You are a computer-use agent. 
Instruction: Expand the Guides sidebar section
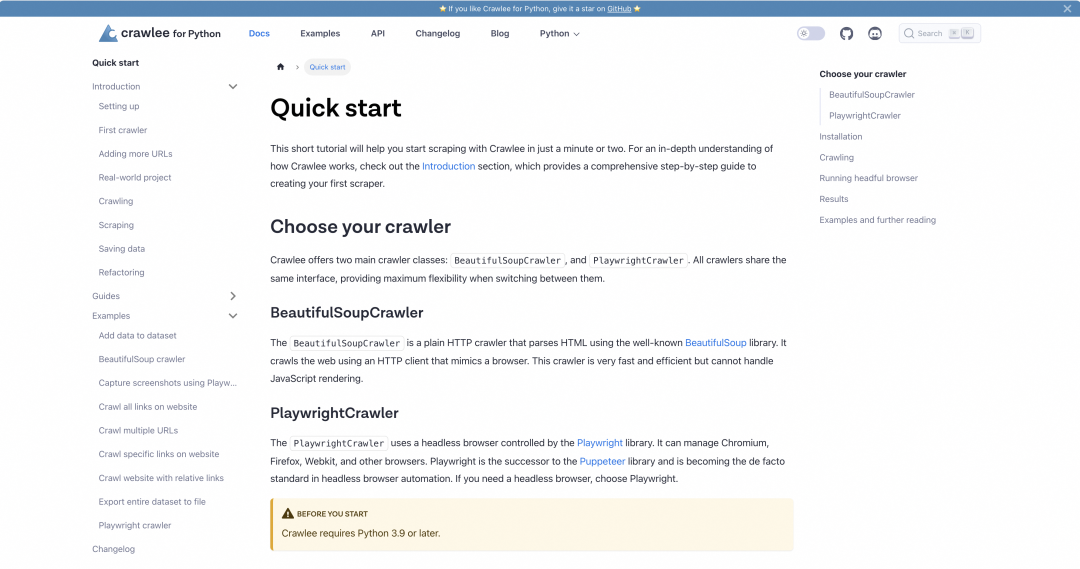233,296
